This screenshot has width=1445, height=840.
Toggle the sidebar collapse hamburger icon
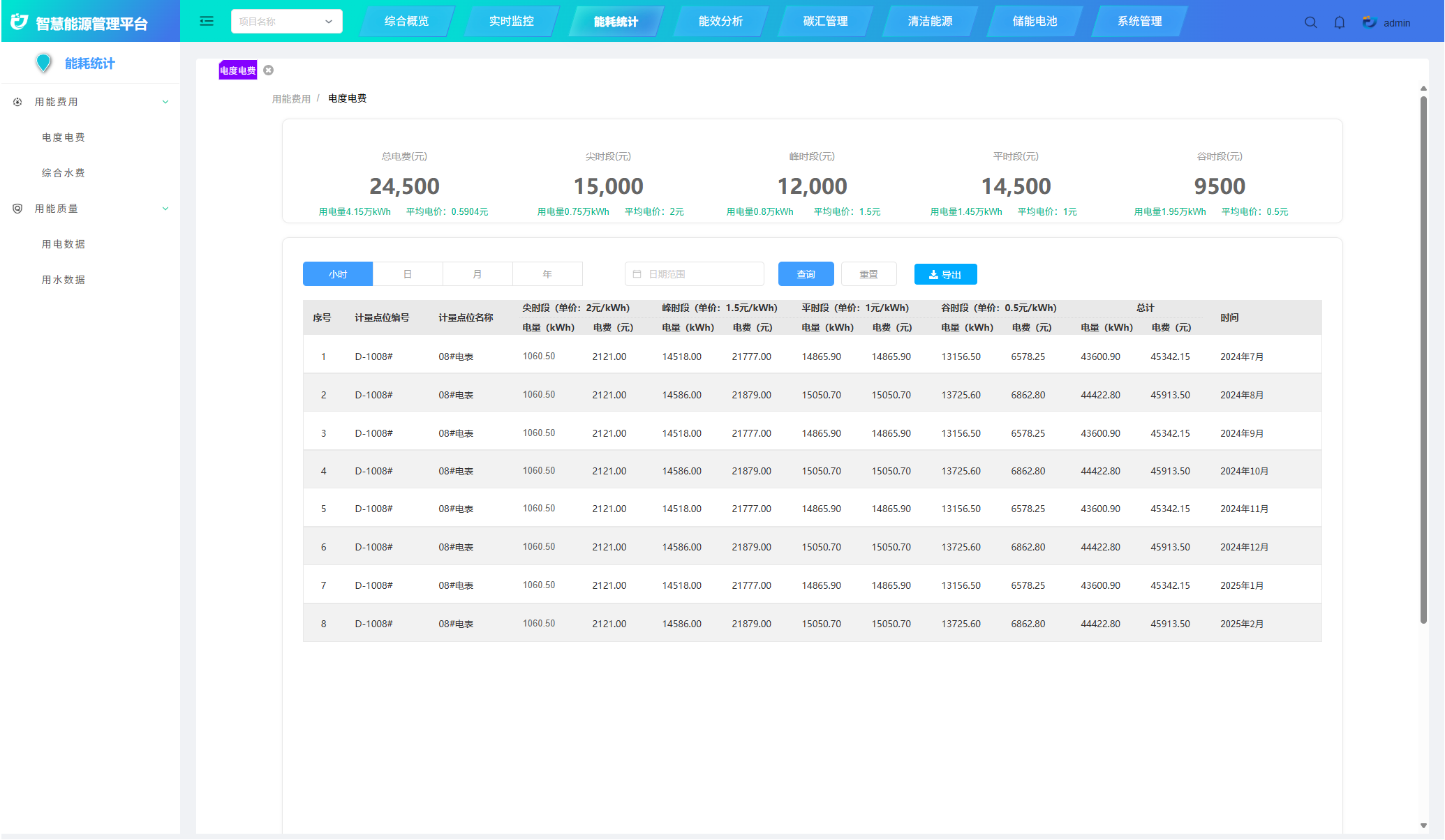(x=207, y=21)
